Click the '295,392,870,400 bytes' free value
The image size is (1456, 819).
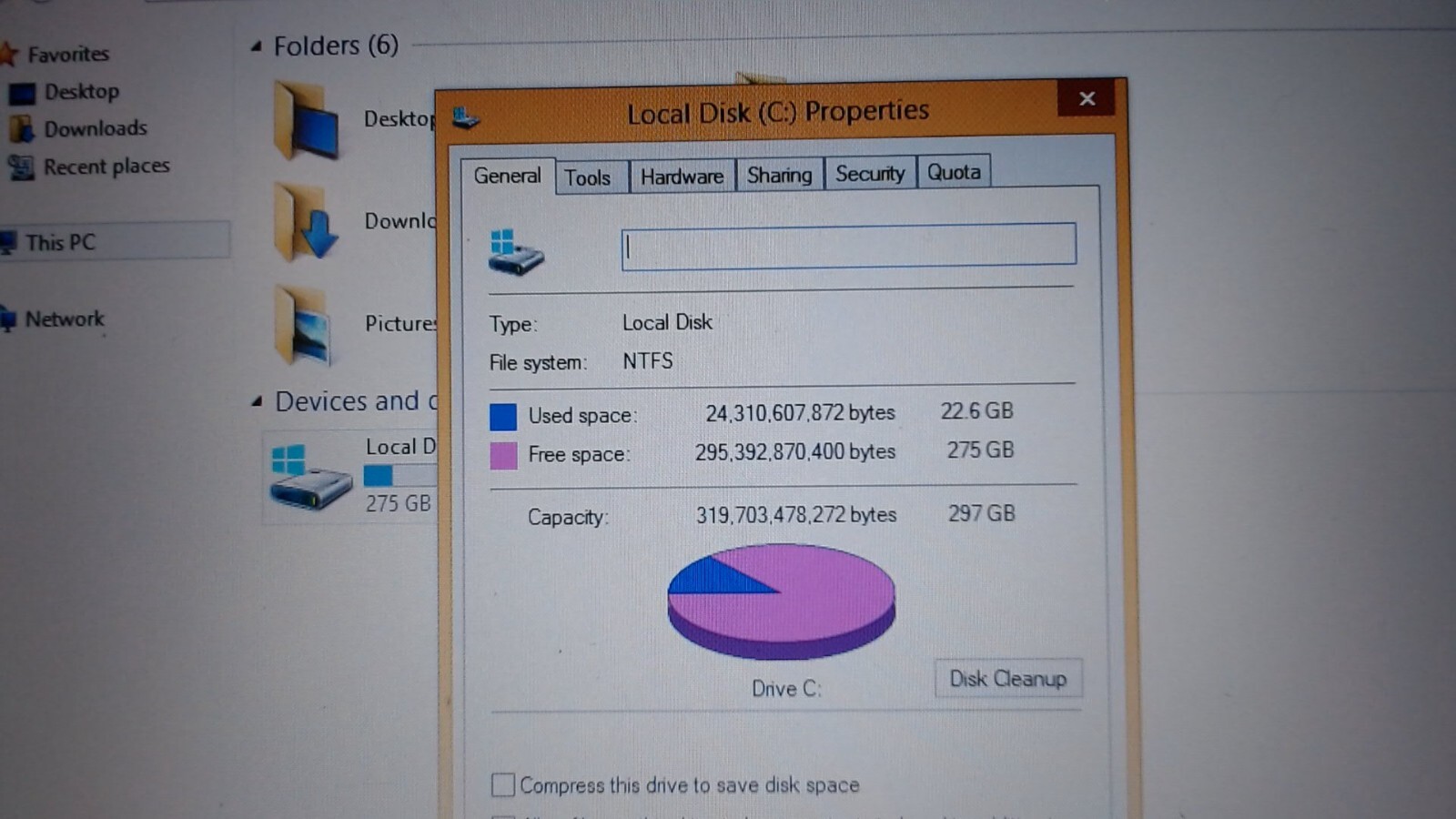[795, 452]
